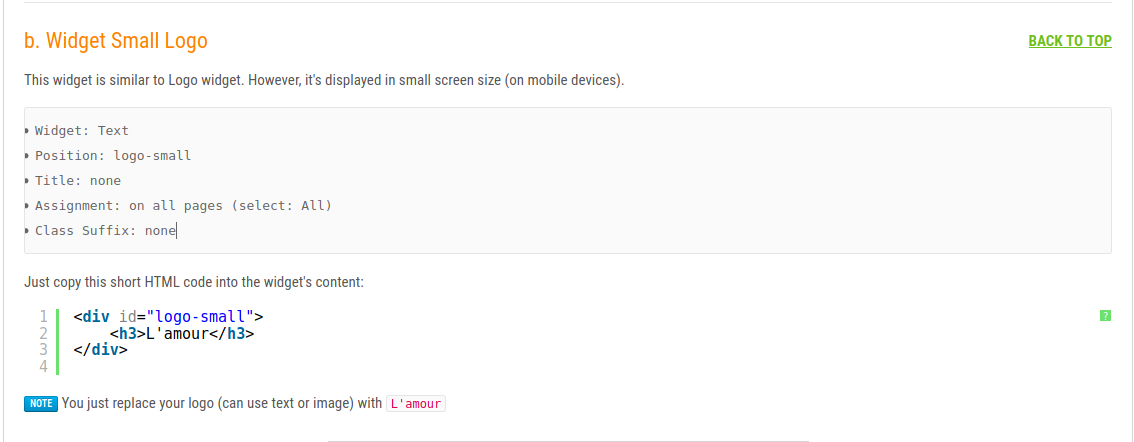Image resolution: width=1134 pixels, height=442 pixels.
Task: Place cursor on 'Class Suffix: none' line
Action: (105, 231)
